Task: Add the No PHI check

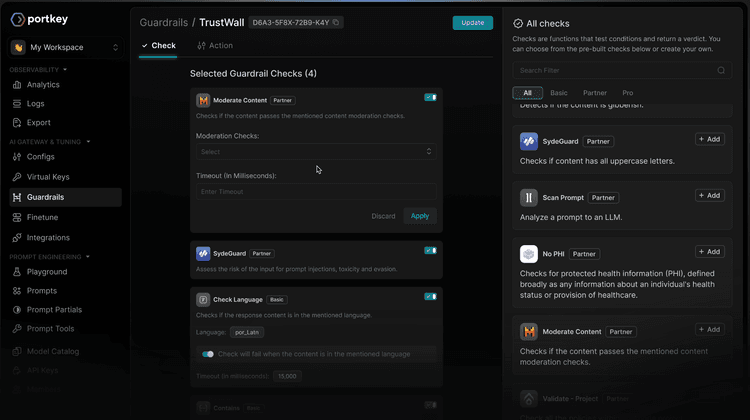Action: 709,252
